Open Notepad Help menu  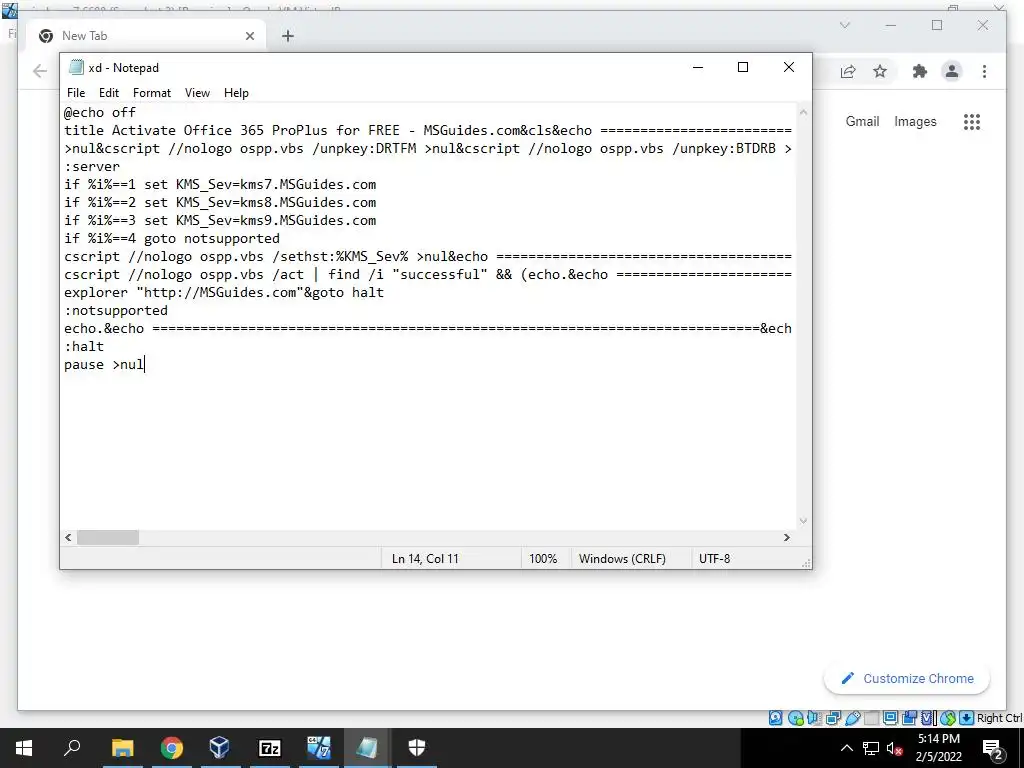tap(236, 93)
